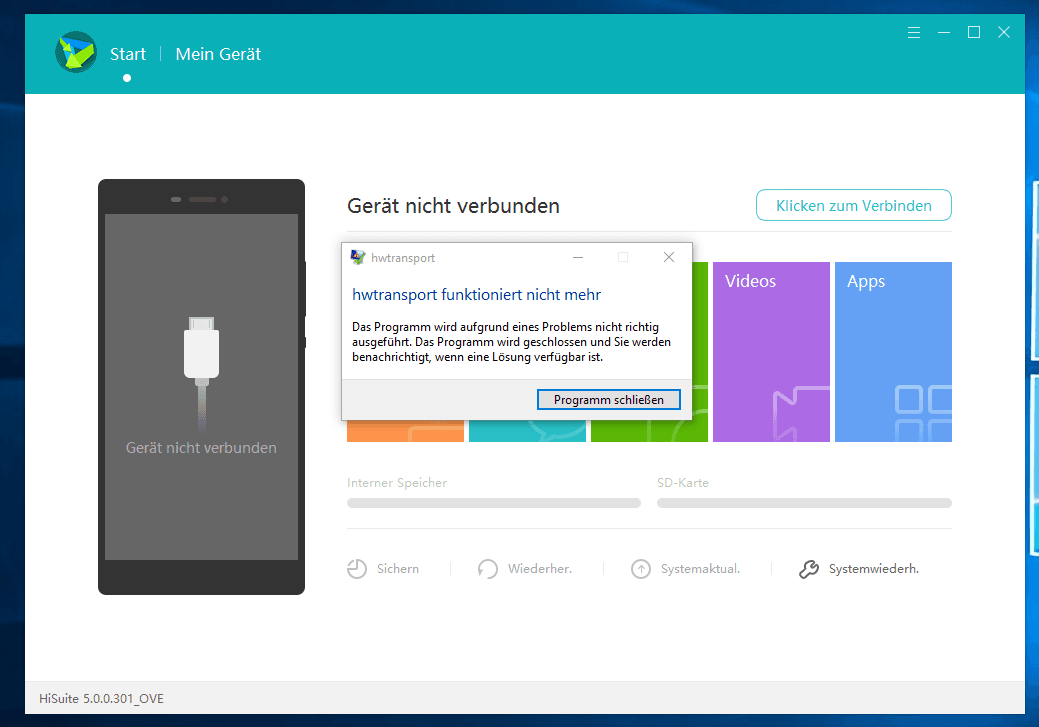This screenshot has width=1039, height=727.
Task: Click the hwtransport dialog title icon
Action: (358, 257)
